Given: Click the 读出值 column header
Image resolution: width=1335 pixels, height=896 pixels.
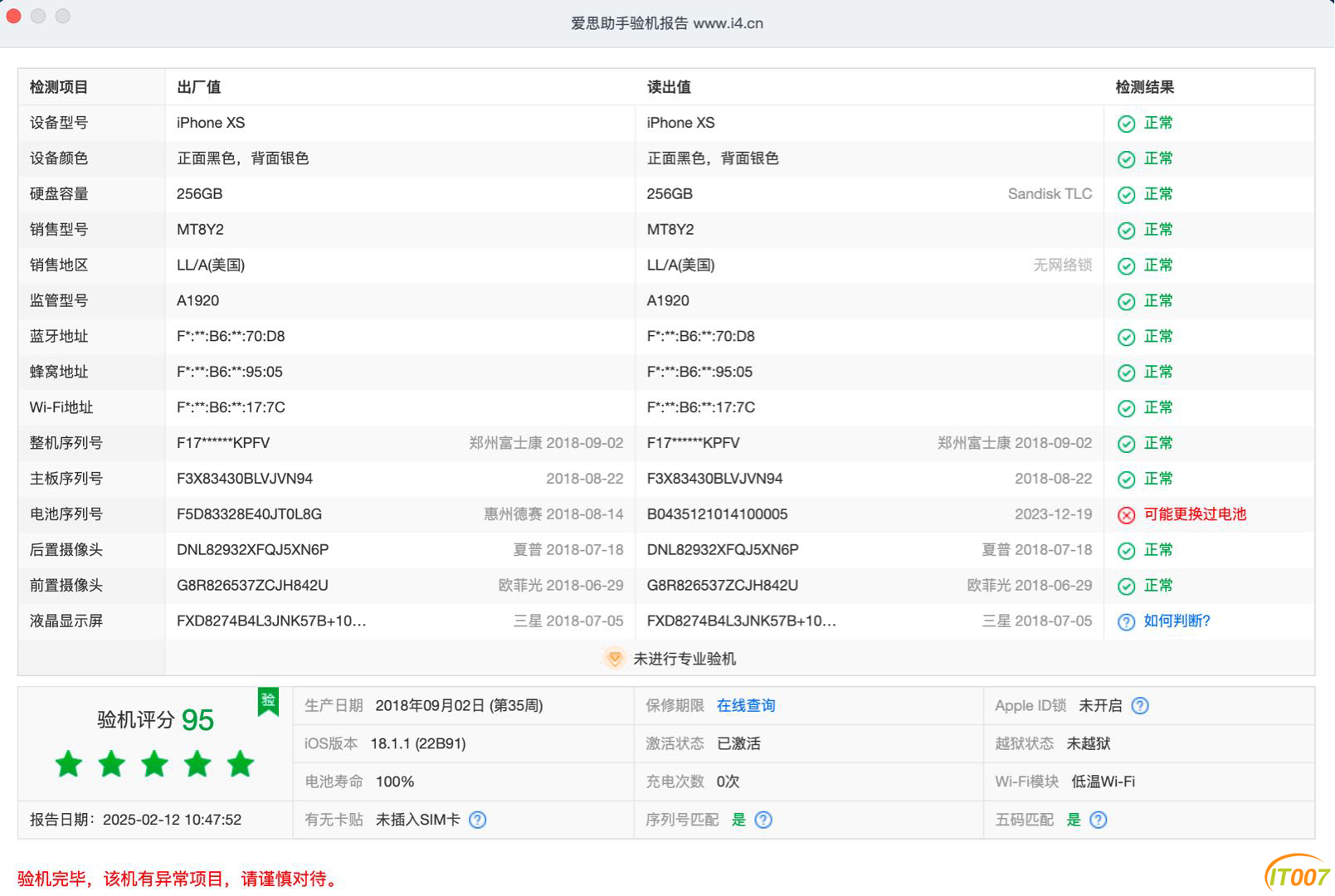Looking at the screenshot, I should point(669,87).
